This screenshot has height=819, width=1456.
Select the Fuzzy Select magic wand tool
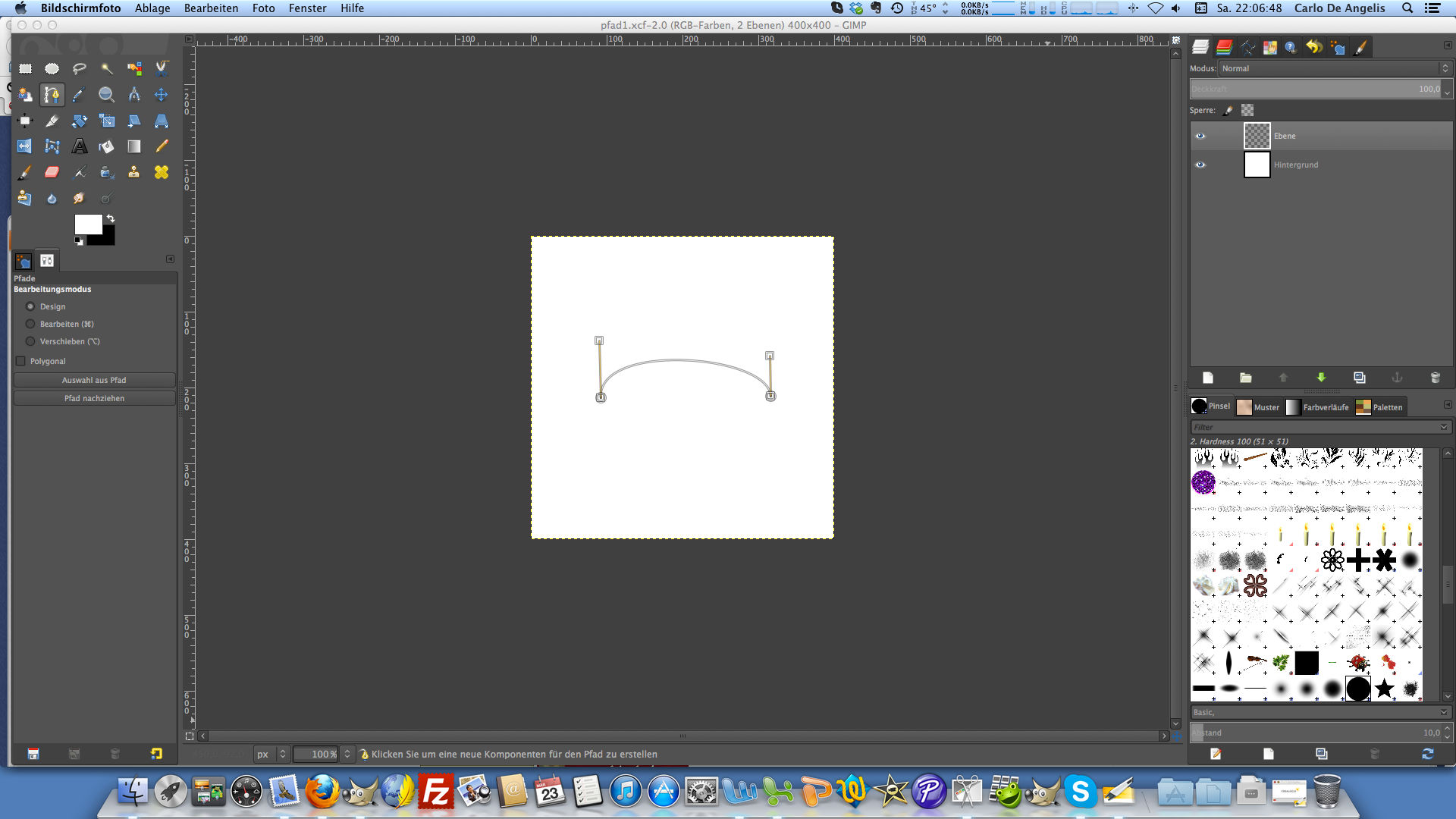pyautogui.click(x=107, y=68)
